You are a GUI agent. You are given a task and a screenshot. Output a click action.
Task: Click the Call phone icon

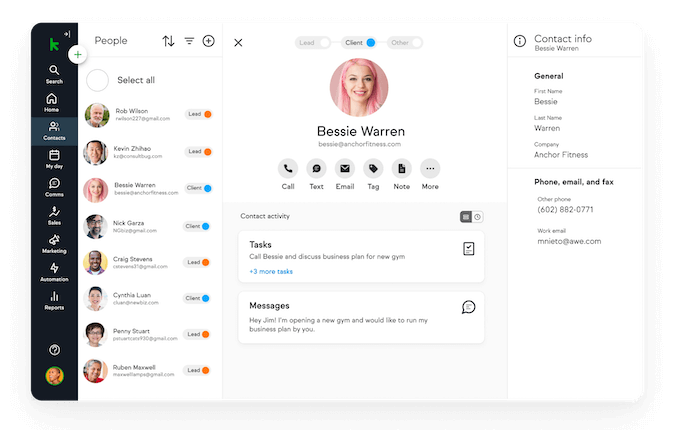(288, 168)
